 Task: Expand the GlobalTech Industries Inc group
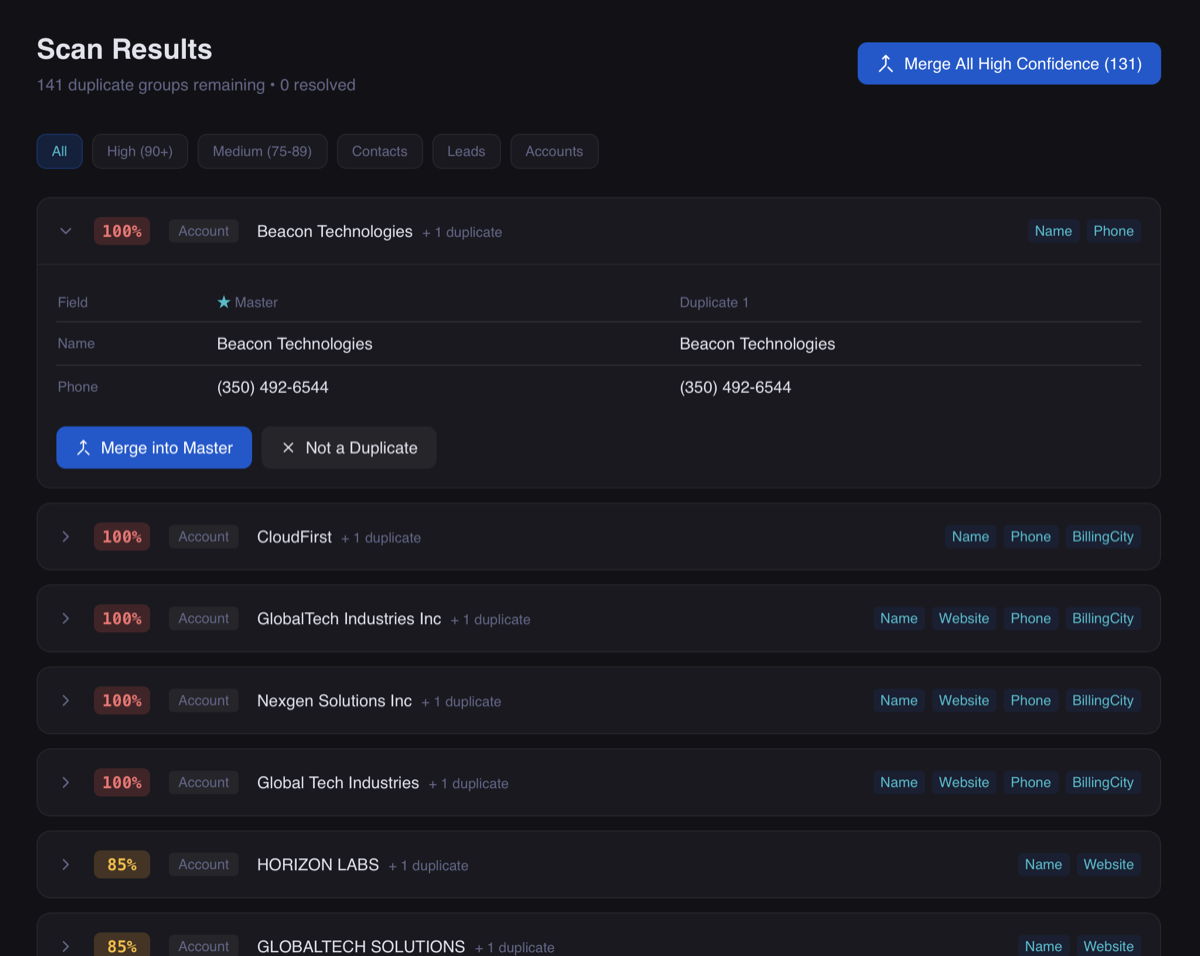pos(66,619)
